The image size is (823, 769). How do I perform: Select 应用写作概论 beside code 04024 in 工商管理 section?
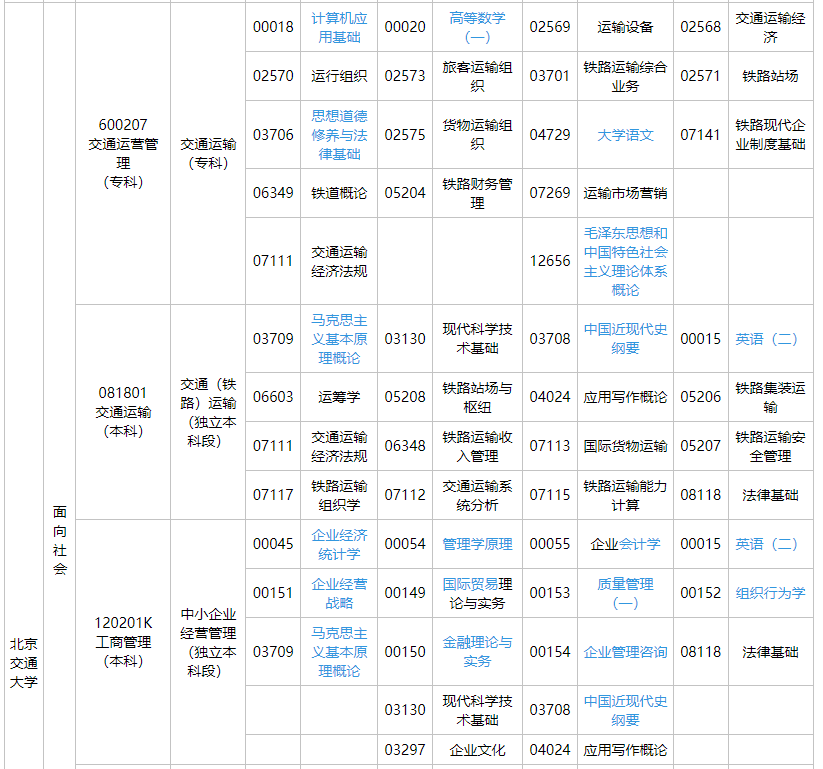(x=625, y=750)
